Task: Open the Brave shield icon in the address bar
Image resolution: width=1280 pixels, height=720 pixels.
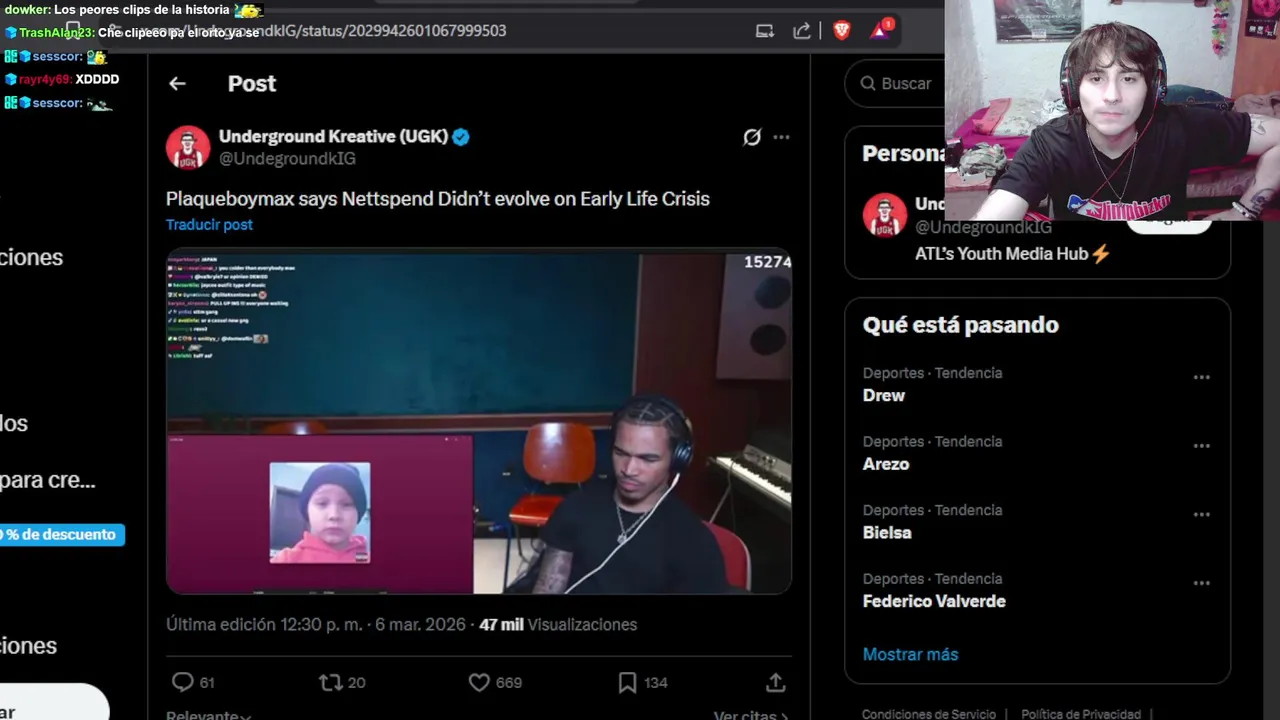Action: coord(842,31)
